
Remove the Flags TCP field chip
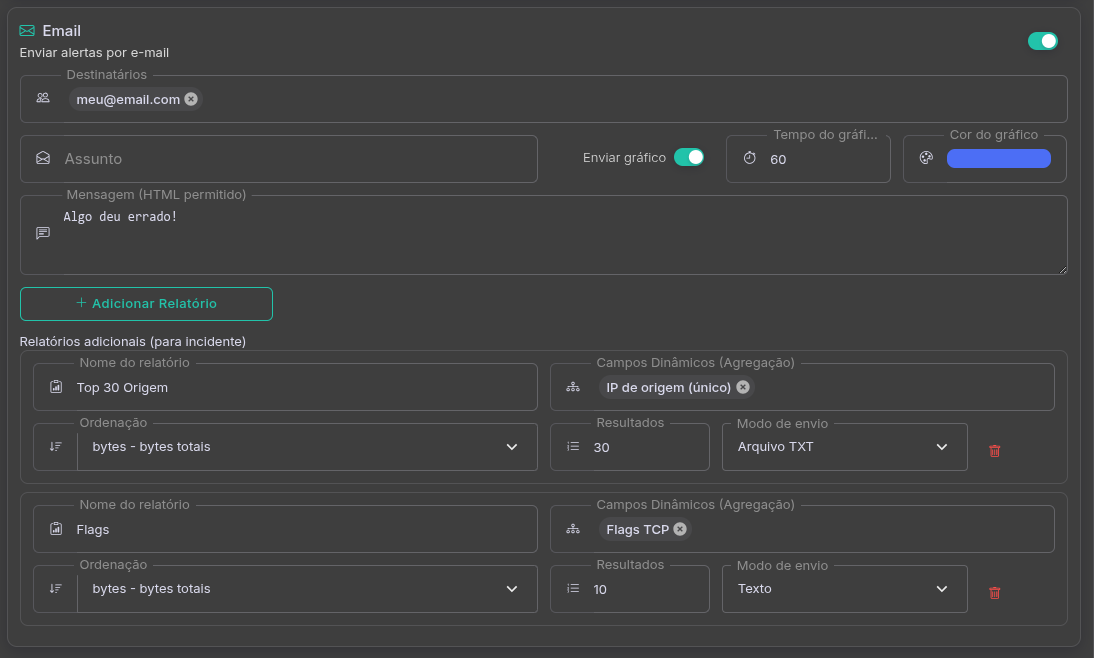coord(680,529)
